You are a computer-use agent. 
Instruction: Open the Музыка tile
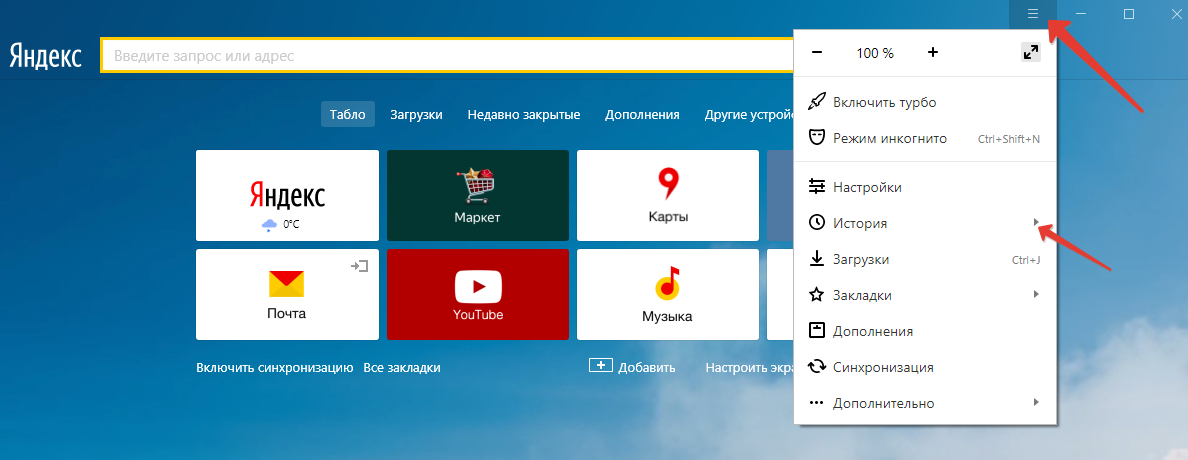click(x=668, y=295)
